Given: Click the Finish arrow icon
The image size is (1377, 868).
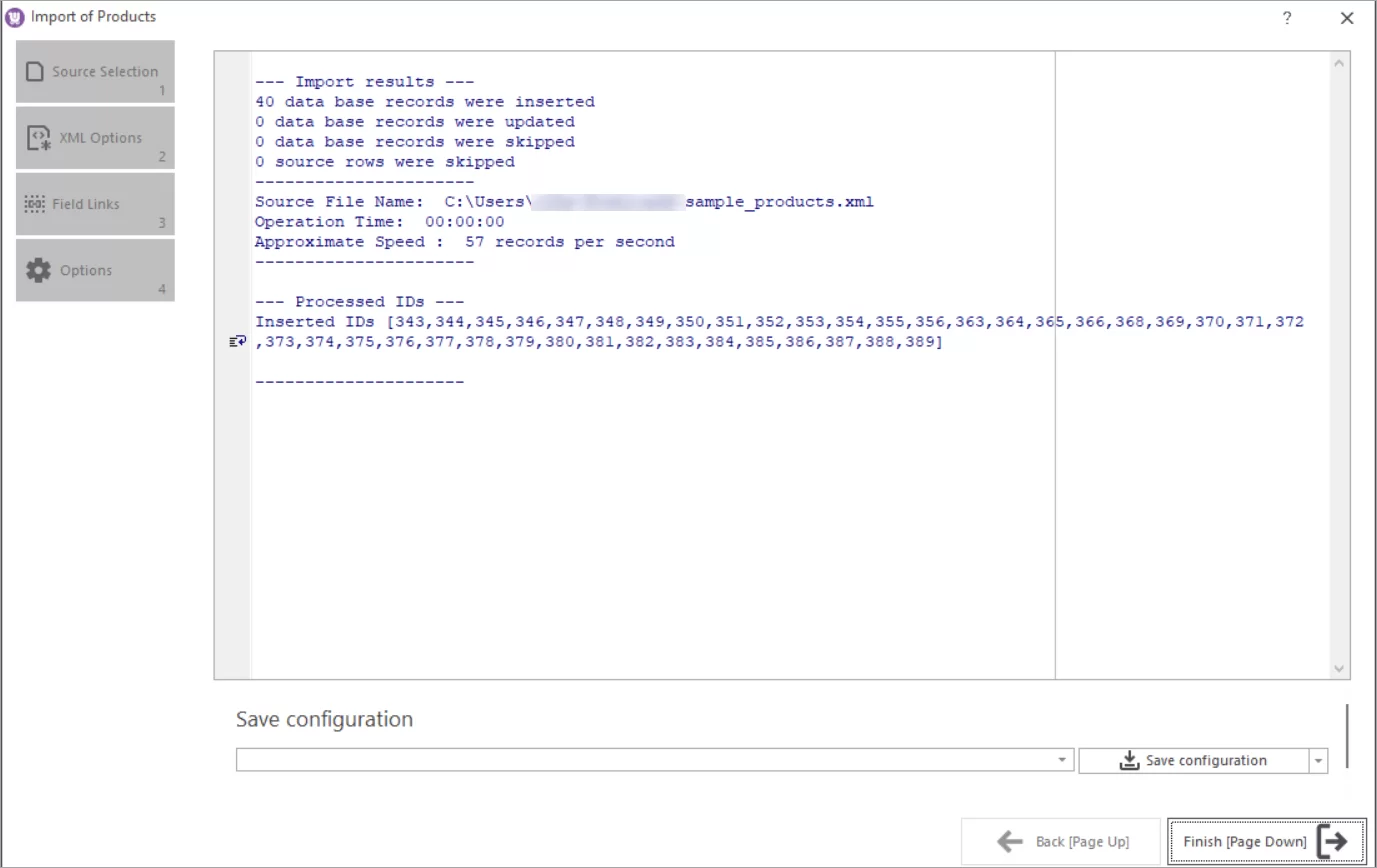Looking at the screenshot, I should pyautogui.click(x=1333, y=841).
